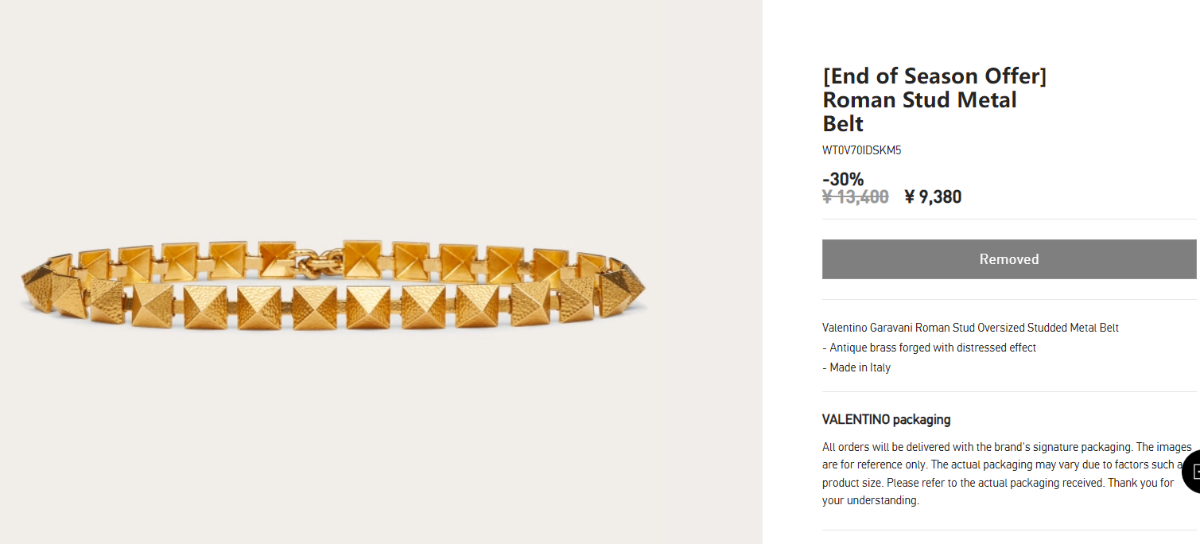The image size is (1200, 544).
Task: Click the sale price ¥9,380
Action: (x=933, y=197)
